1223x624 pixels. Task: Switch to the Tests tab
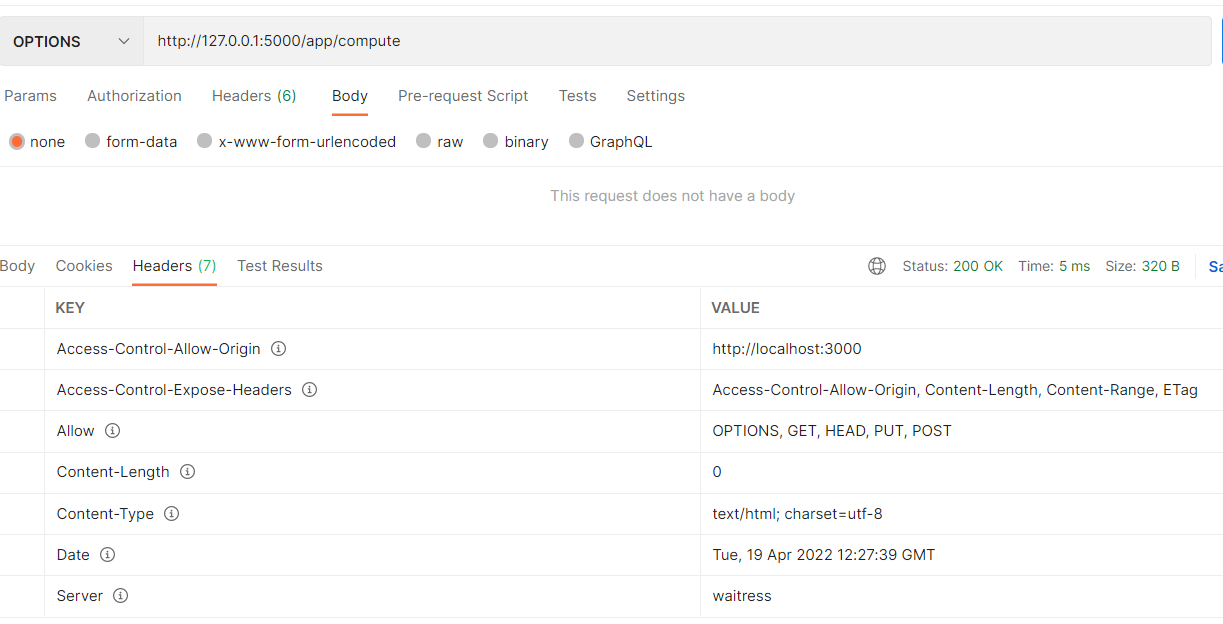577,96
